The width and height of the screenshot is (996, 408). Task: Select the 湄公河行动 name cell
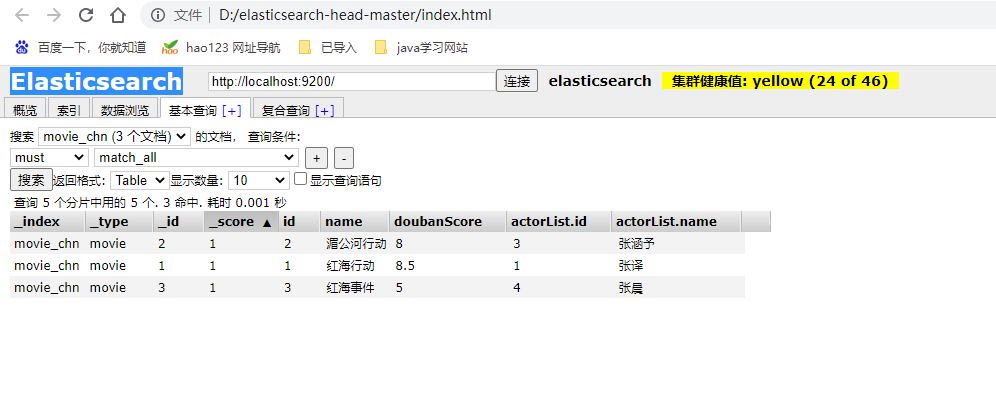click(x=356, y=244)
